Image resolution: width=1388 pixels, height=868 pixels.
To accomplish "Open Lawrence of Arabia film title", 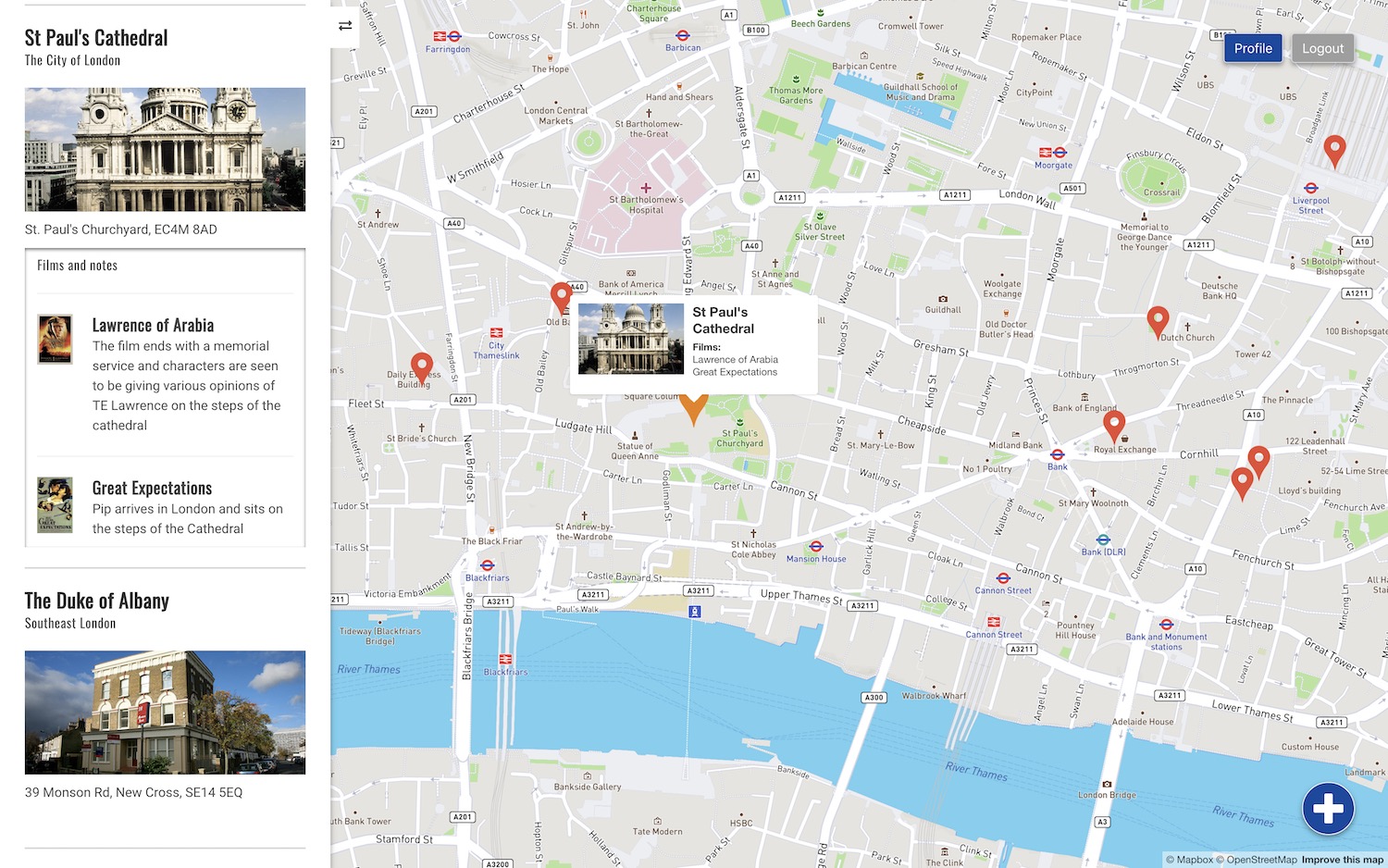I will click(153, 326).
